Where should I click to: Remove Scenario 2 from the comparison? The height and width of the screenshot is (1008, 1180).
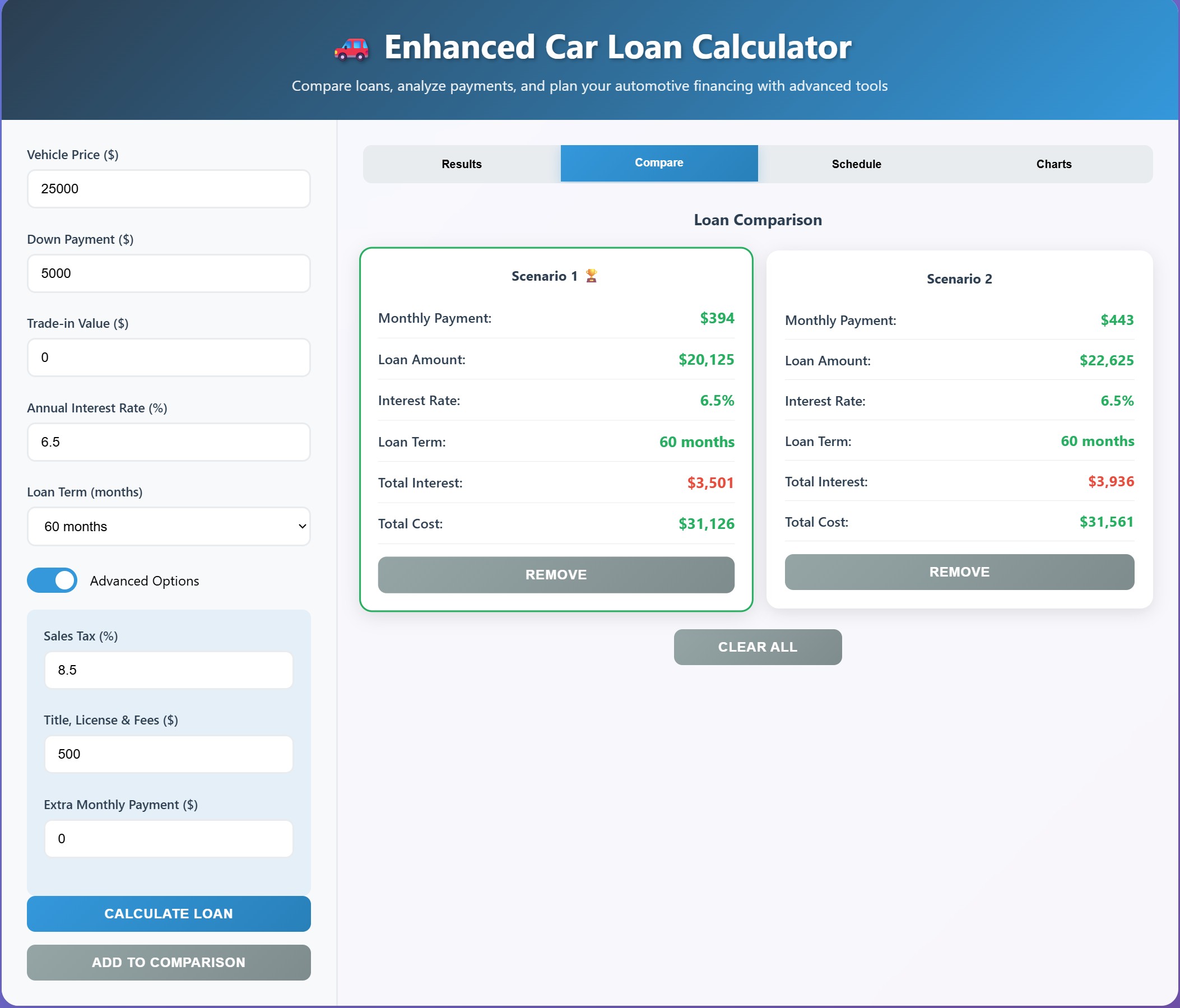(x=959, y=572)
